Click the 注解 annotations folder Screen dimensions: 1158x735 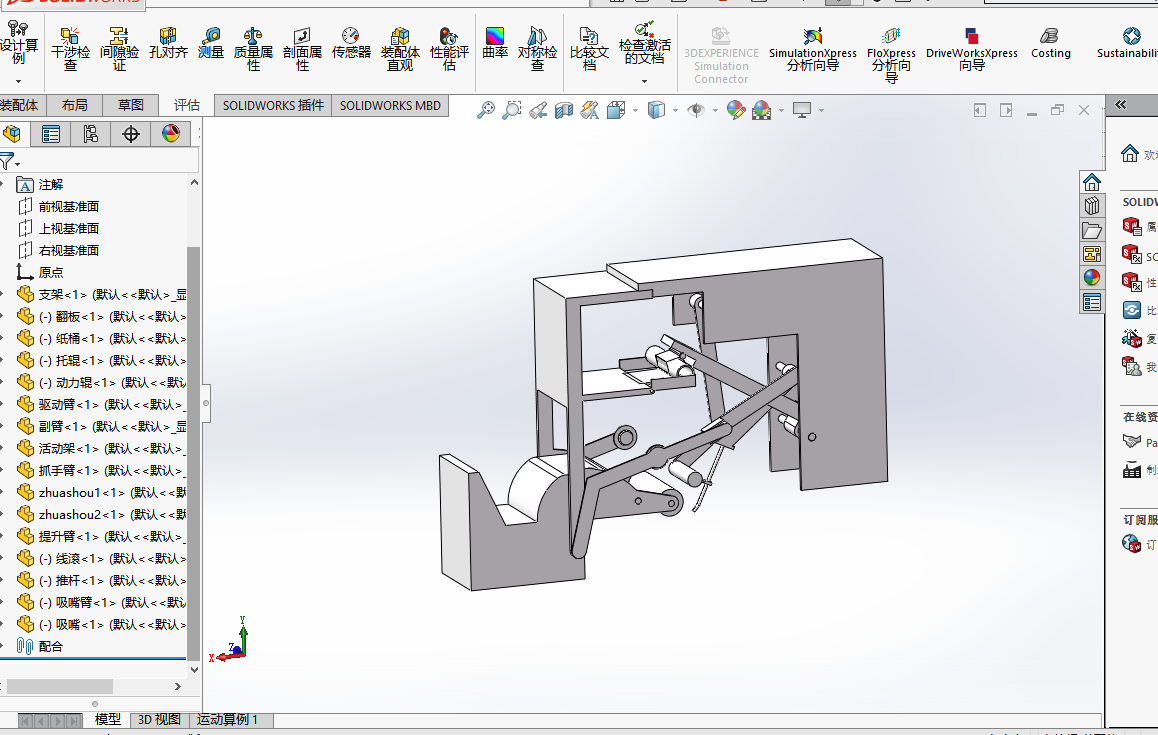(x=41, y=185)
